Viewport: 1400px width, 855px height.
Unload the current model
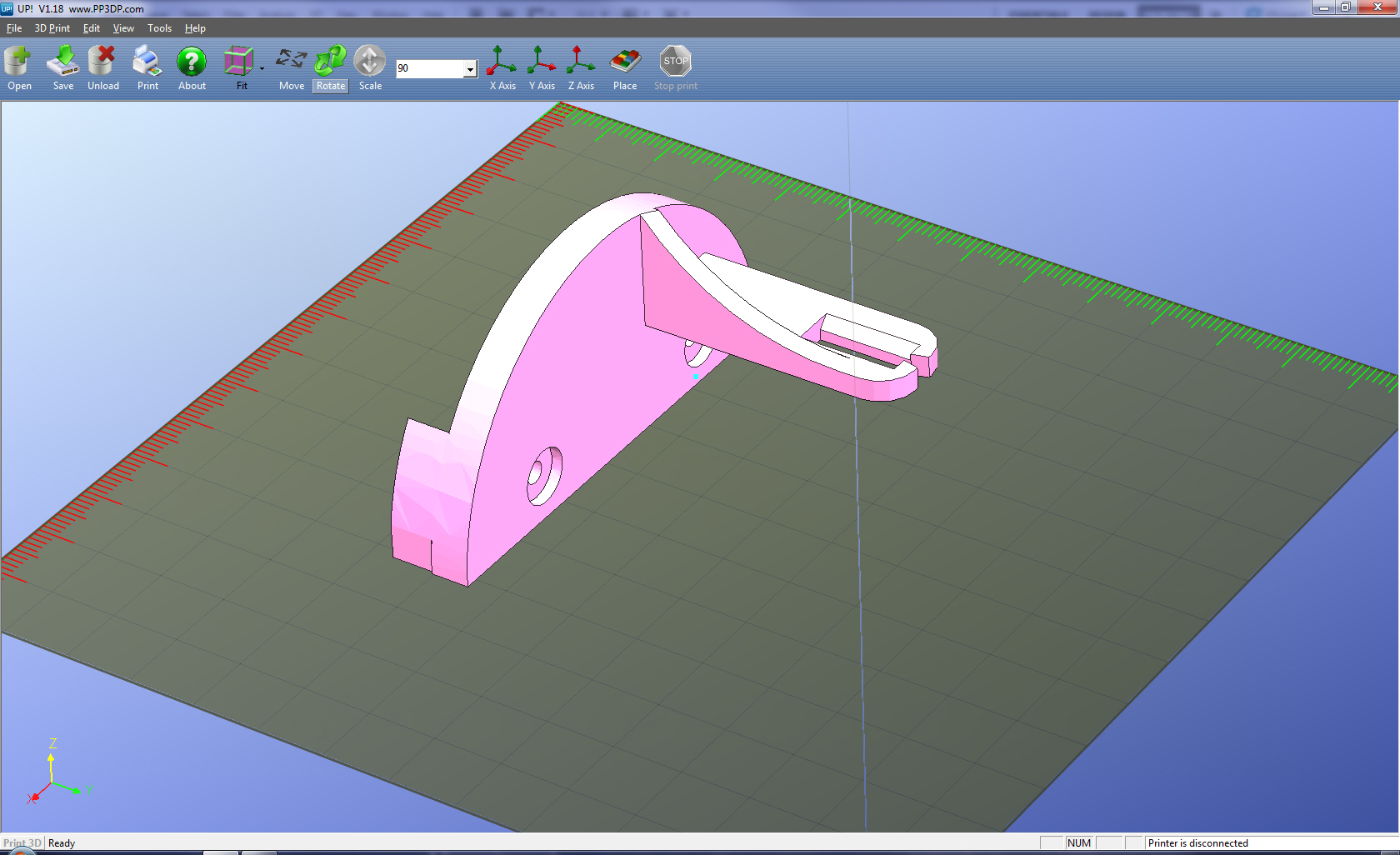click(x=102, y=61)
